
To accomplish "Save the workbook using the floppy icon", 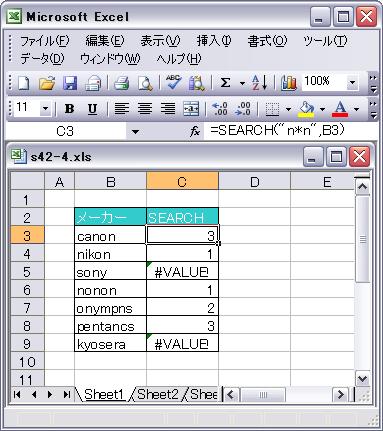I will click(x=70, y=83).
